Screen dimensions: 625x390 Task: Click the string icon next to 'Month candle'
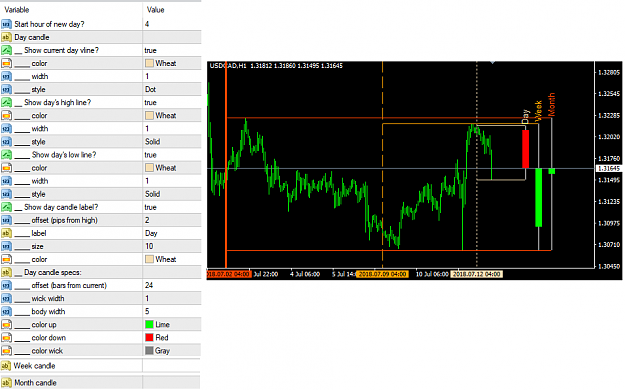pyautogui.click(x=6, y=383)
